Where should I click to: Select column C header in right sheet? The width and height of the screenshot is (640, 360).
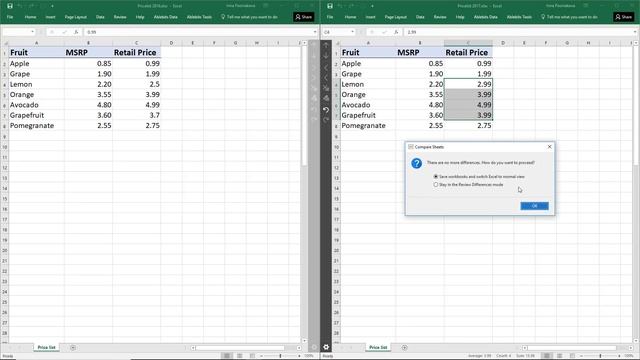[x=468, y=43]
